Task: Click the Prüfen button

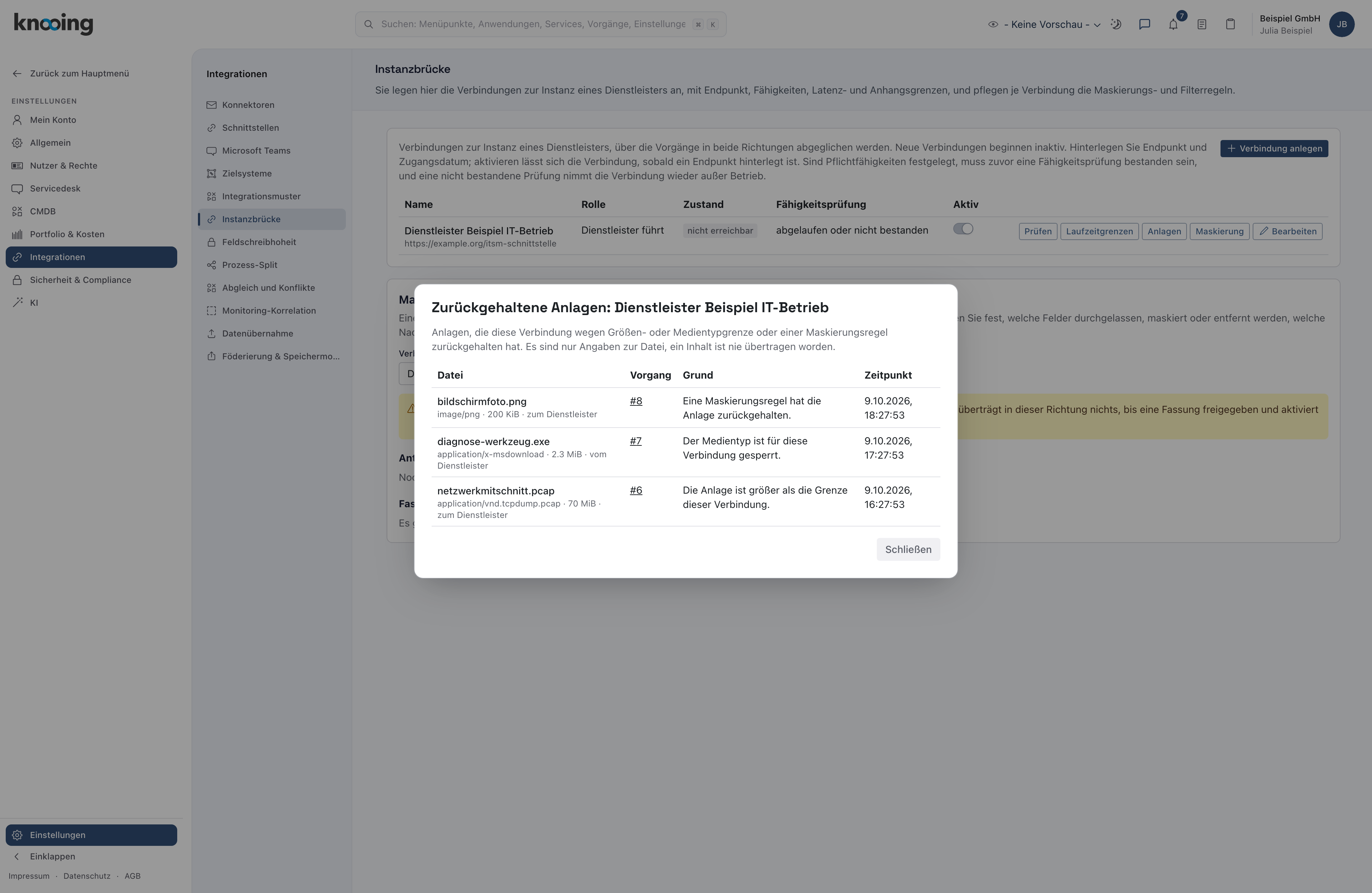Action: tap(1038, 231)
